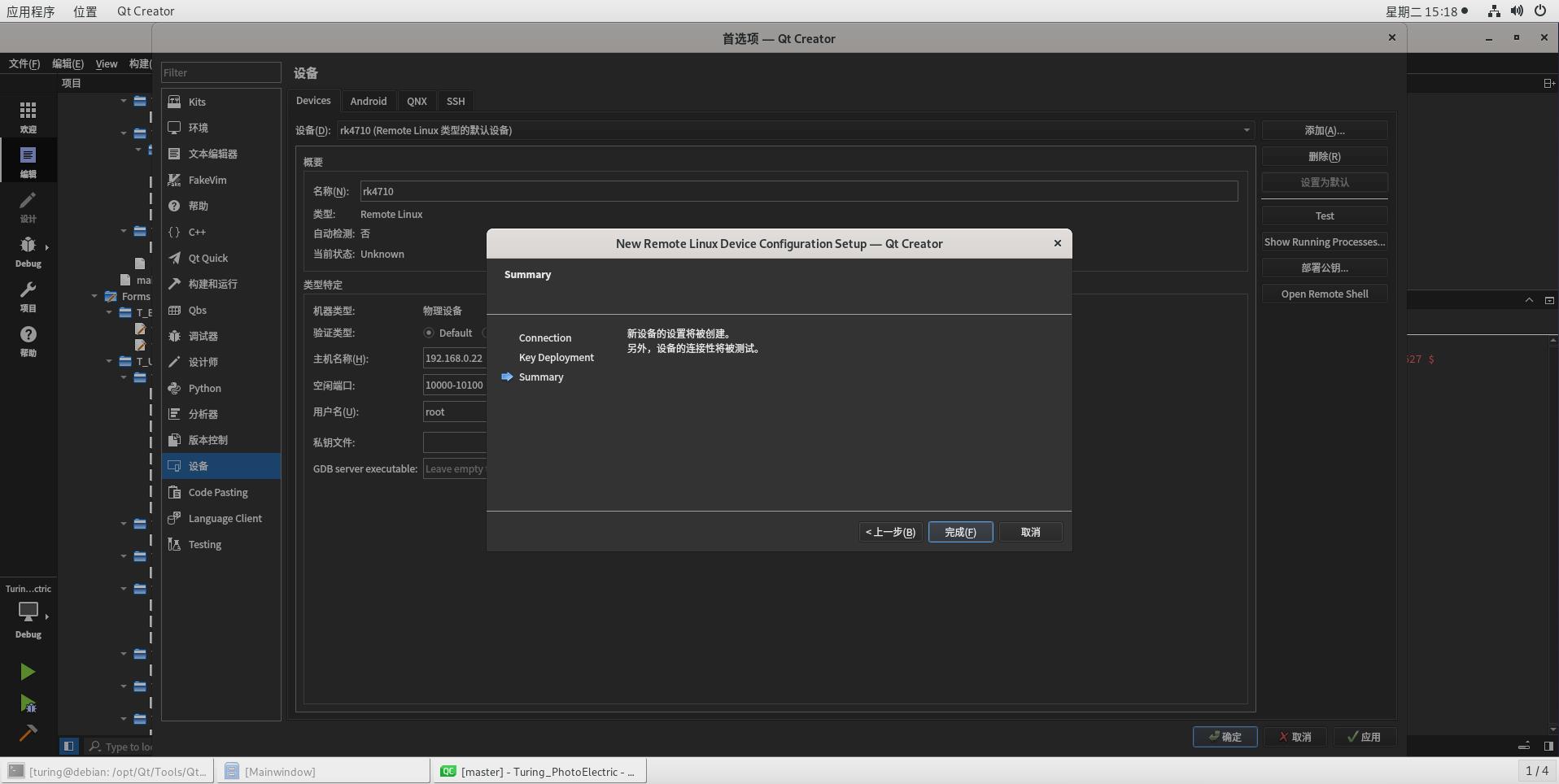Open 设计师 settings category
The width and height of the screenshot is (1559, 784).
point(221,362)
